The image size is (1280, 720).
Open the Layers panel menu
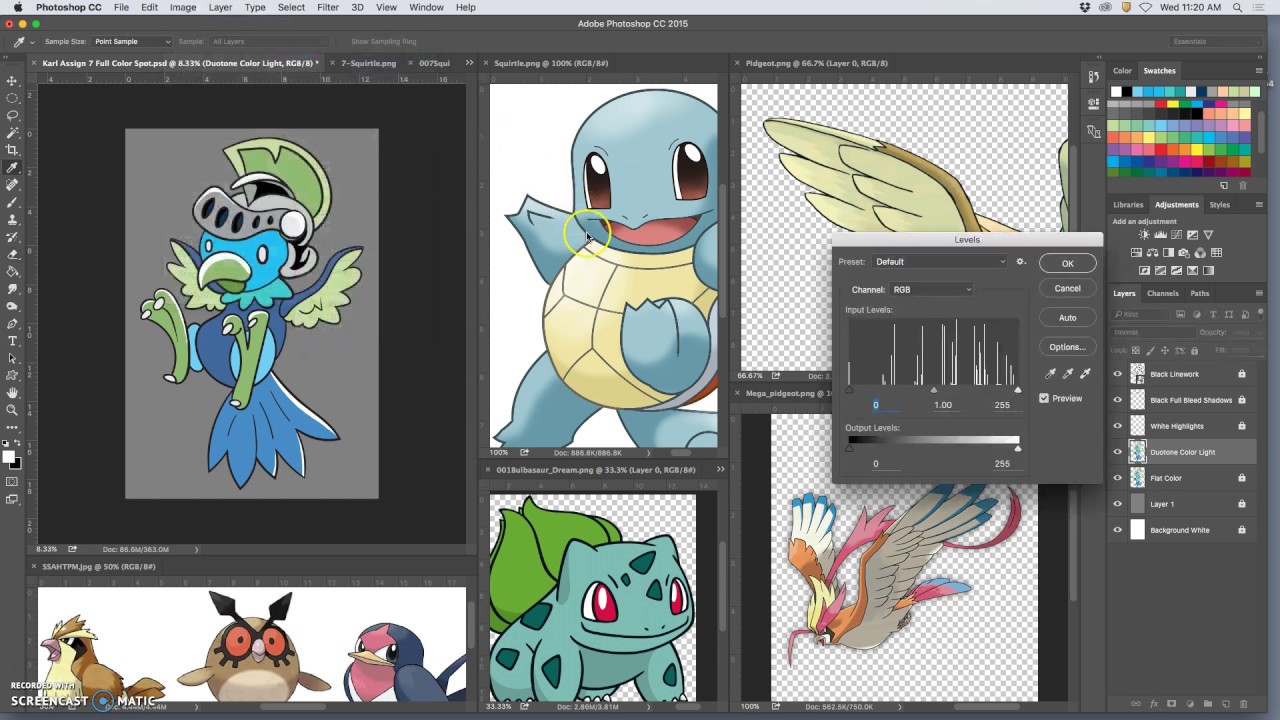1259,293
